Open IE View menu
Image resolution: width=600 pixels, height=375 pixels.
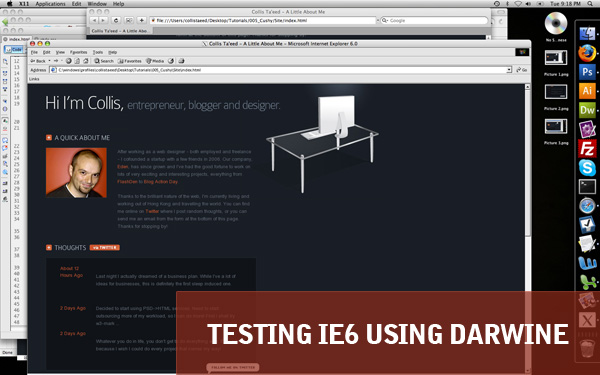click(x=60, y=52)
